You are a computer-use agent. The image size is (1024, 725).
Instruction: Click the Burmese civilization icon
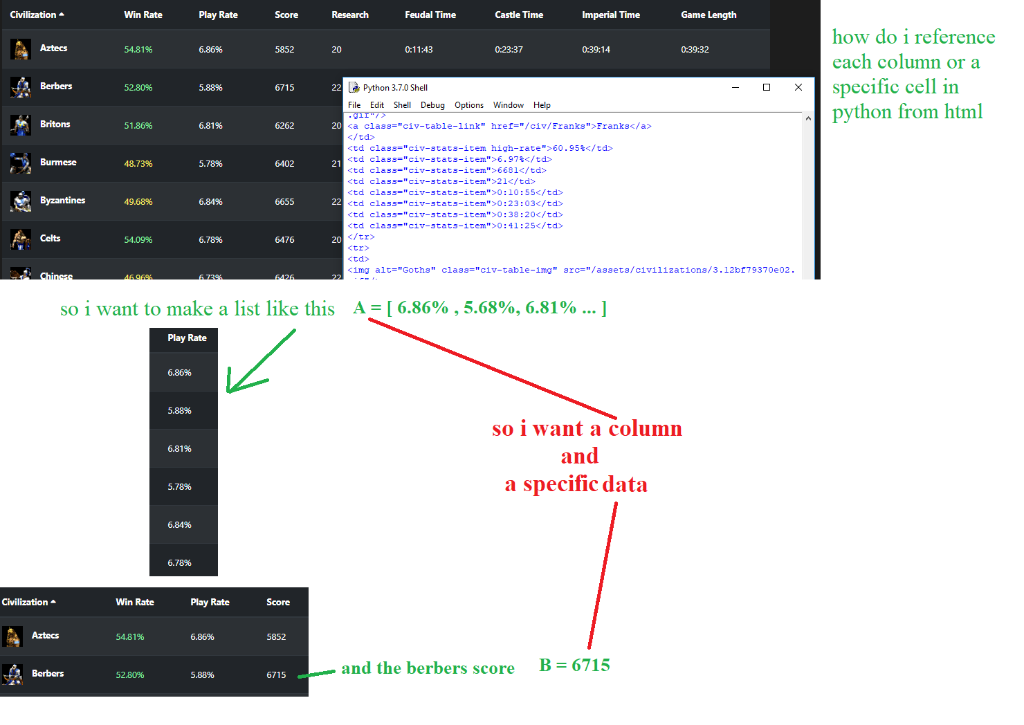coord(18,162)
